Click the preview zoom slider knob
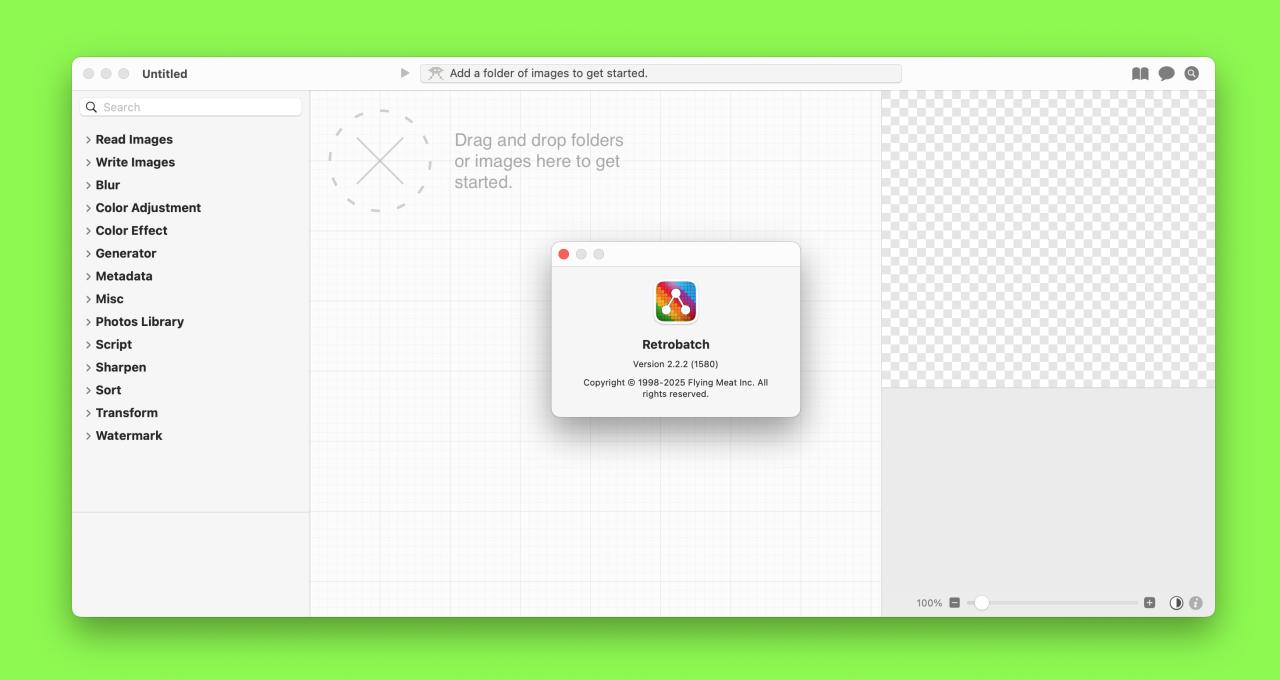Viewport: 1280px width, 680px height. pos(982,603)
